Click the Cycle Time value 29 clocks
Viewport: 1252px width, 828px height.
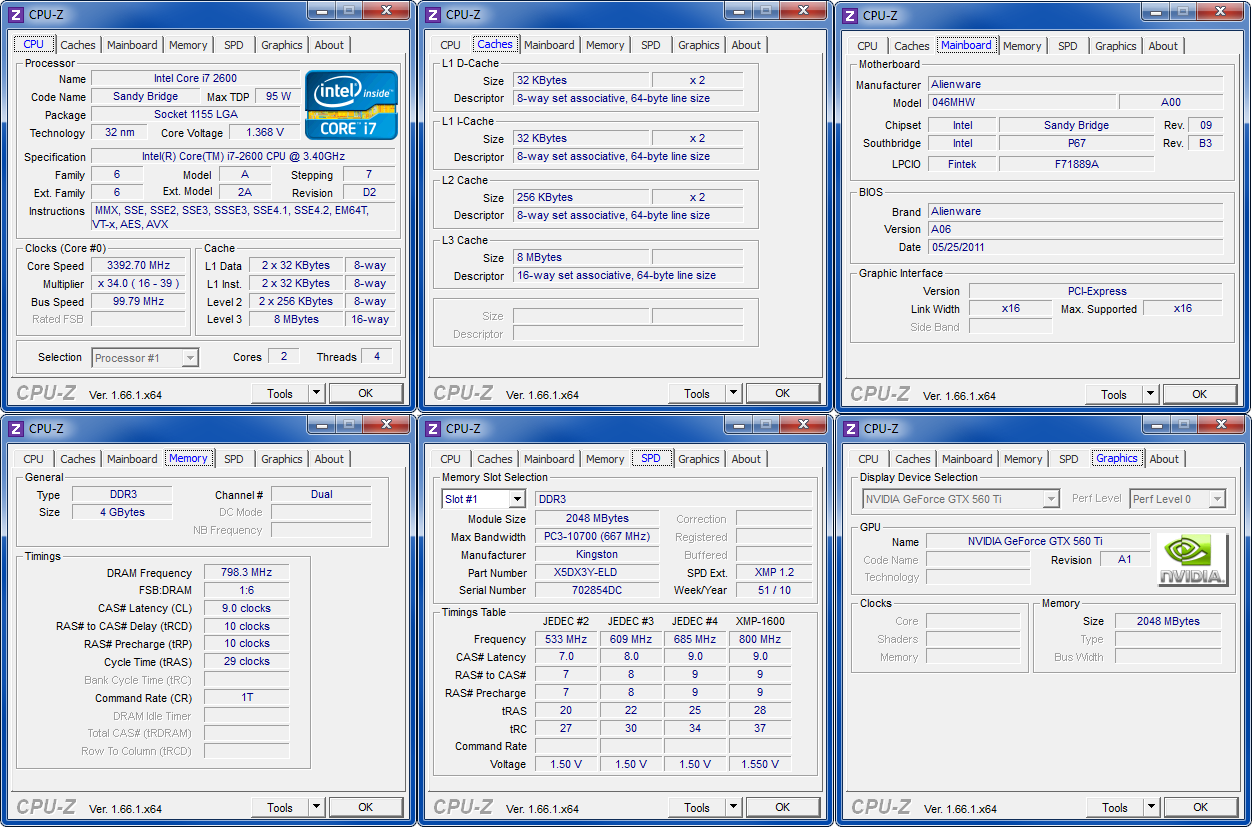click(246, 661)
